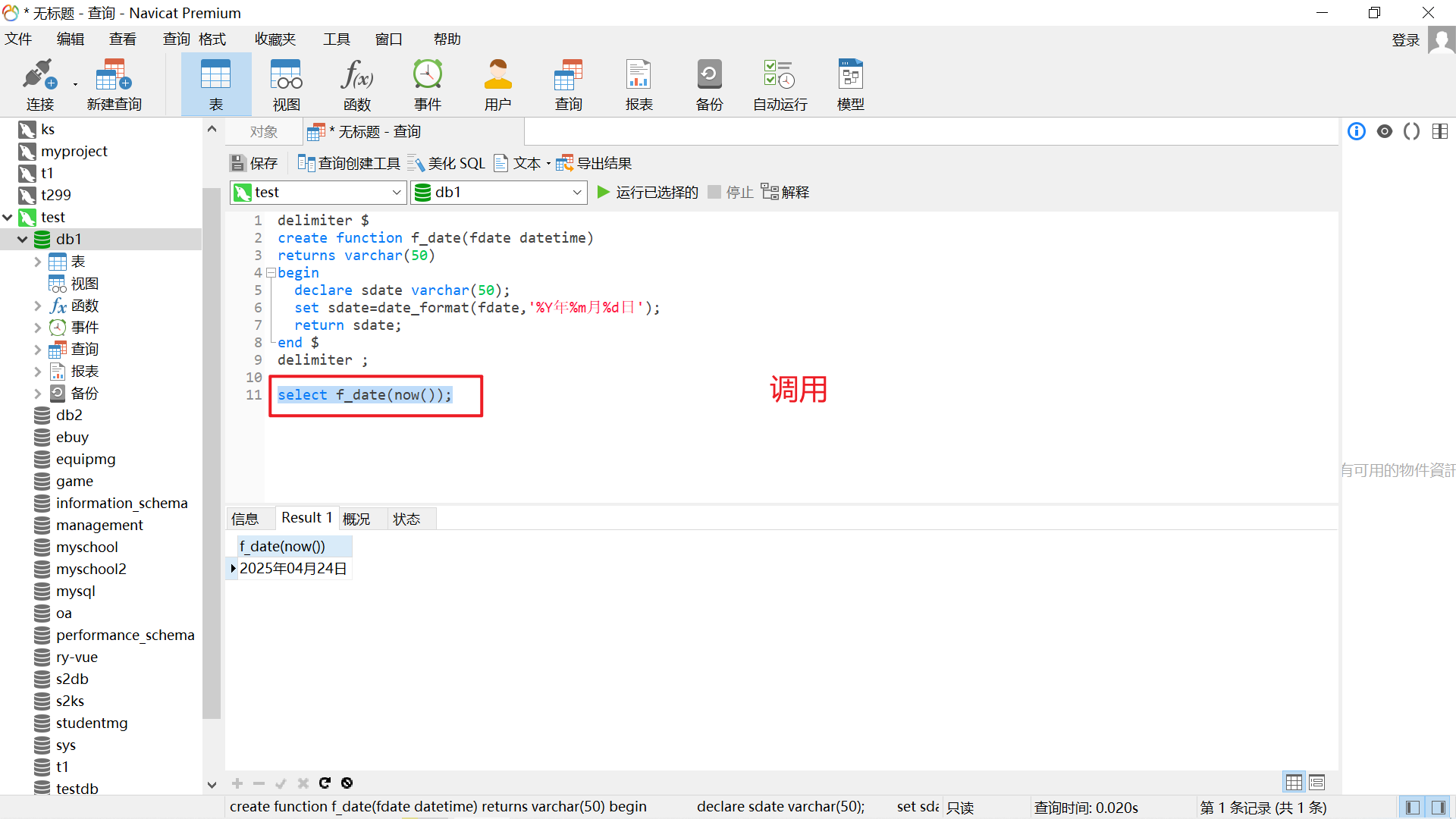Select the myschool database in tree

[x=86, y=547]
